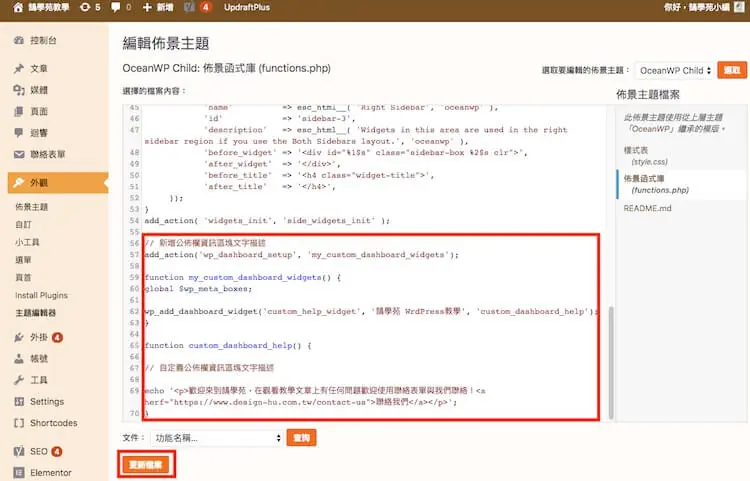Click line 54 add_action widgets_init
The width and height of the screenshot is (750, 481).
267,220
